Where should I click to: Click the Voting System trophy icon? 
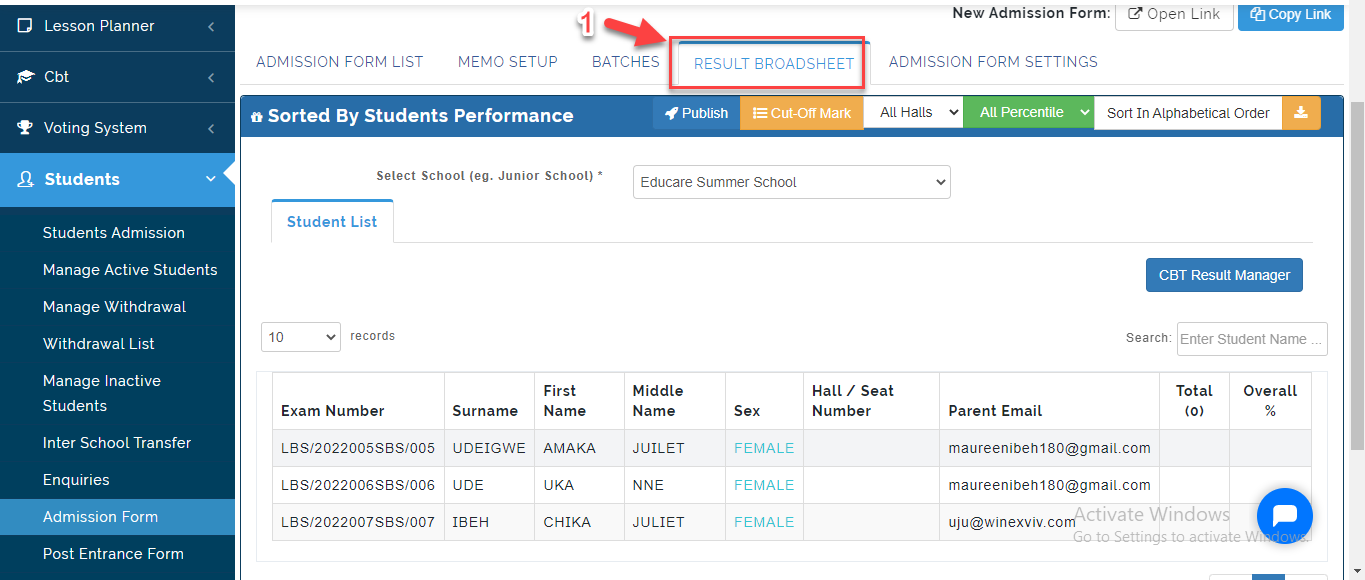[25, 128]
